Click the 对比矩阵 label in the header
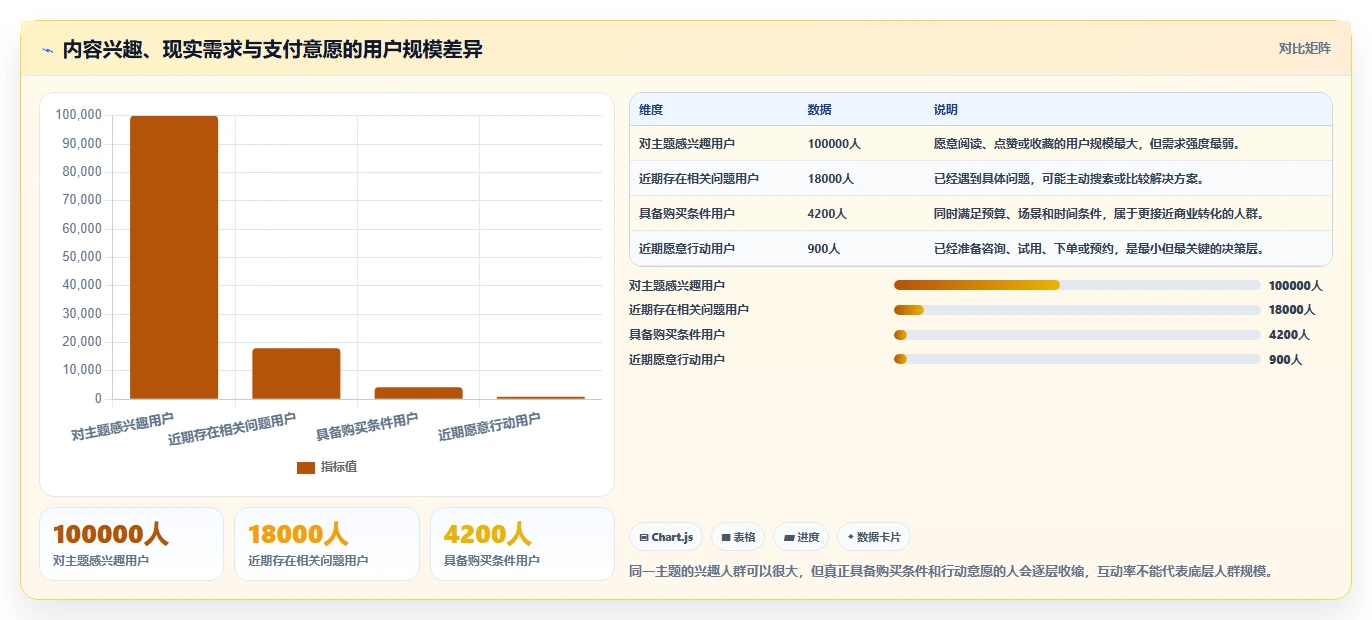This screenshot has width=1372, height=620. pyautogui.click(x=1305, y=48)
